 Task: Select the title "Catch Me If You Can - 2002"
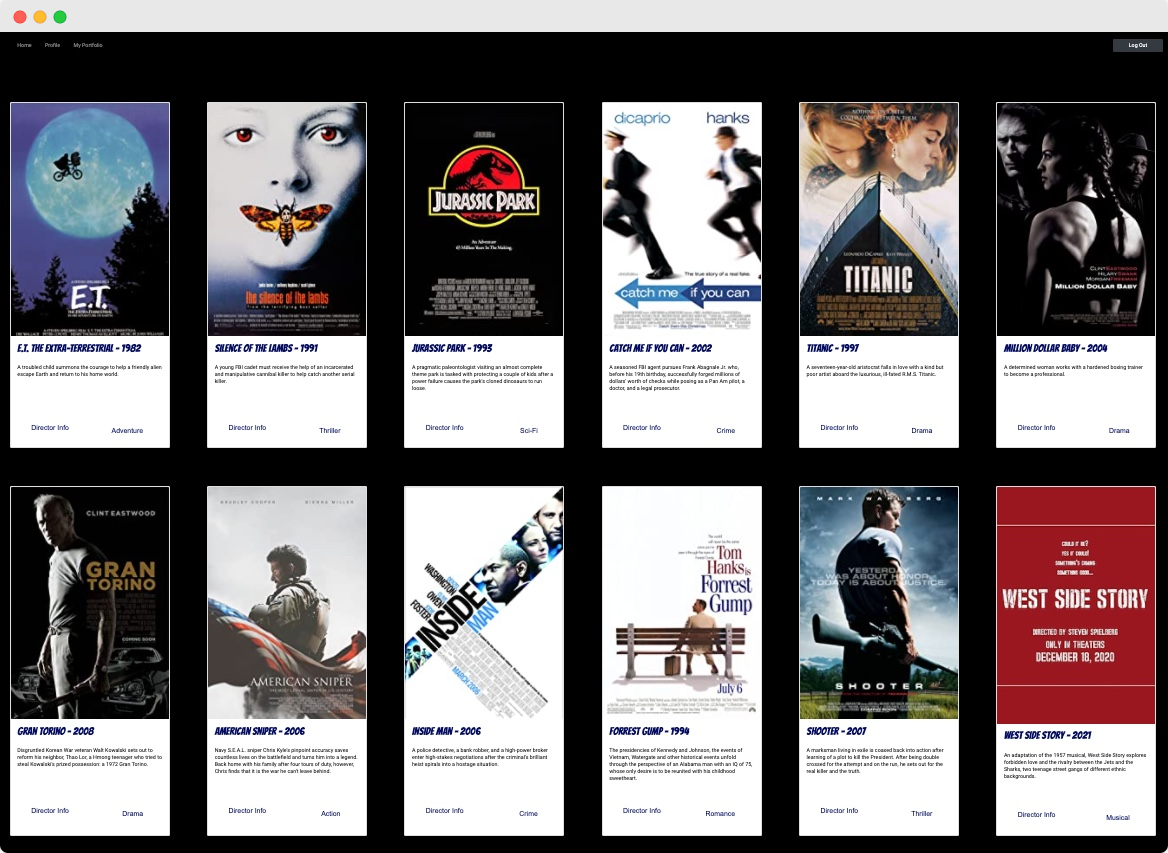point(661,348)
